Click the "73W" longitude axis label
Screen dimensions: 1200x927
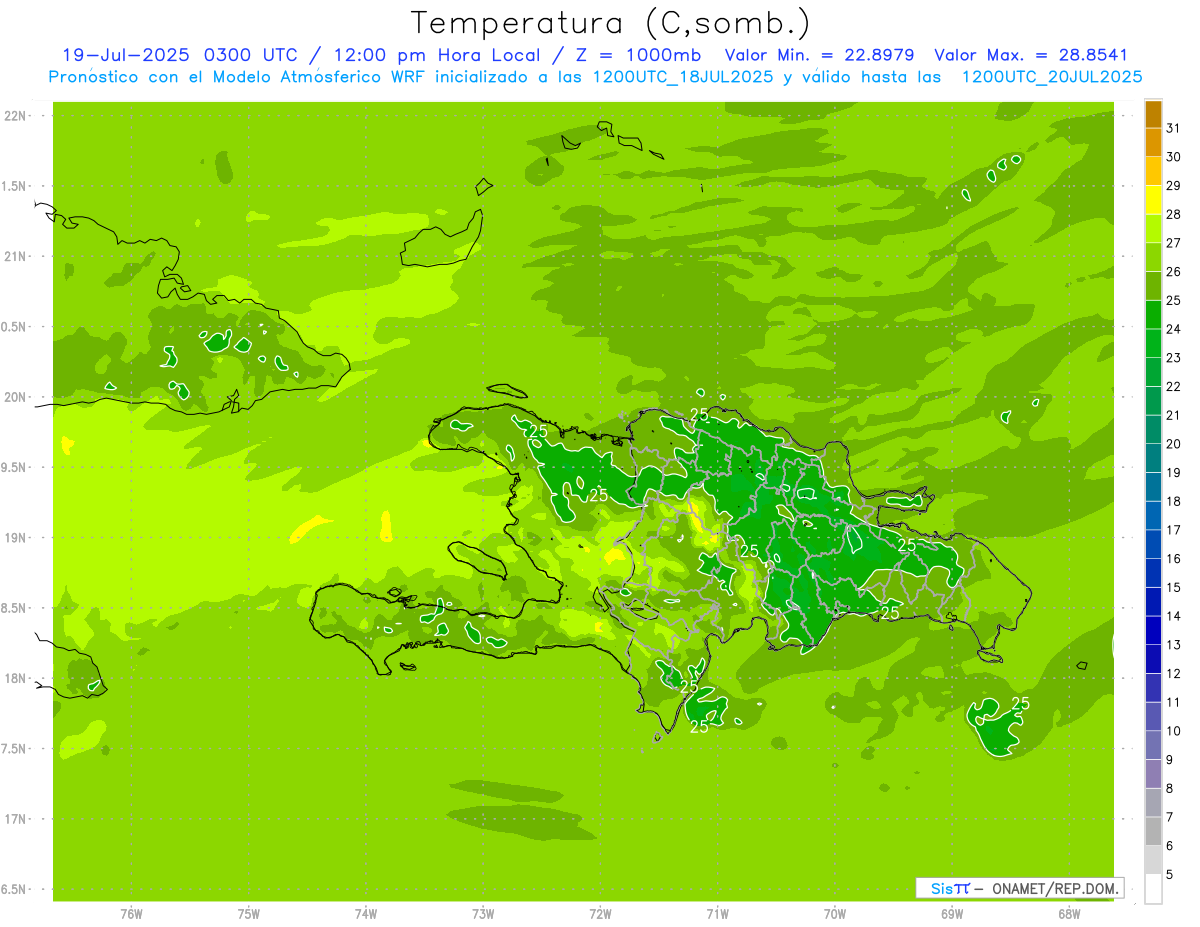coord(483,914)
